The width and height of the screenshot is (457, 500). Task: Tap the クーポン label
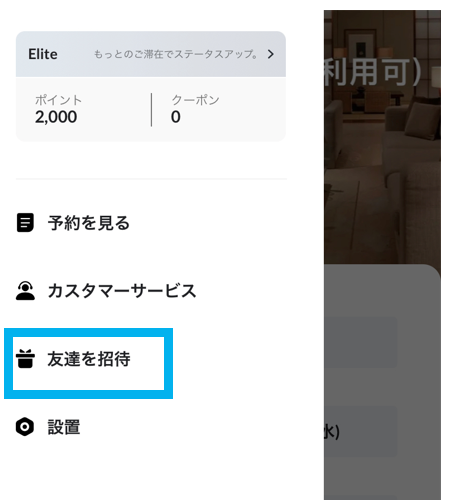click(195, 100)
